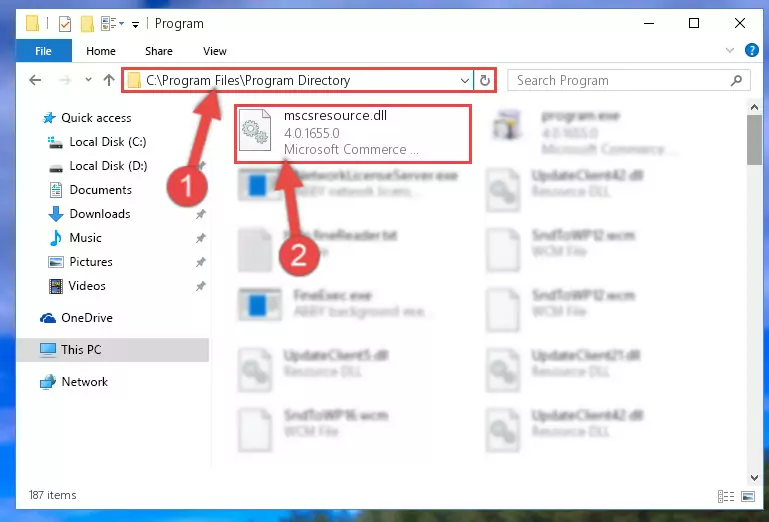Select Local Disk (D:) in sidebar
Viewport: 769px width, 522px height.
pyautogui.click(x=108, y=166)
